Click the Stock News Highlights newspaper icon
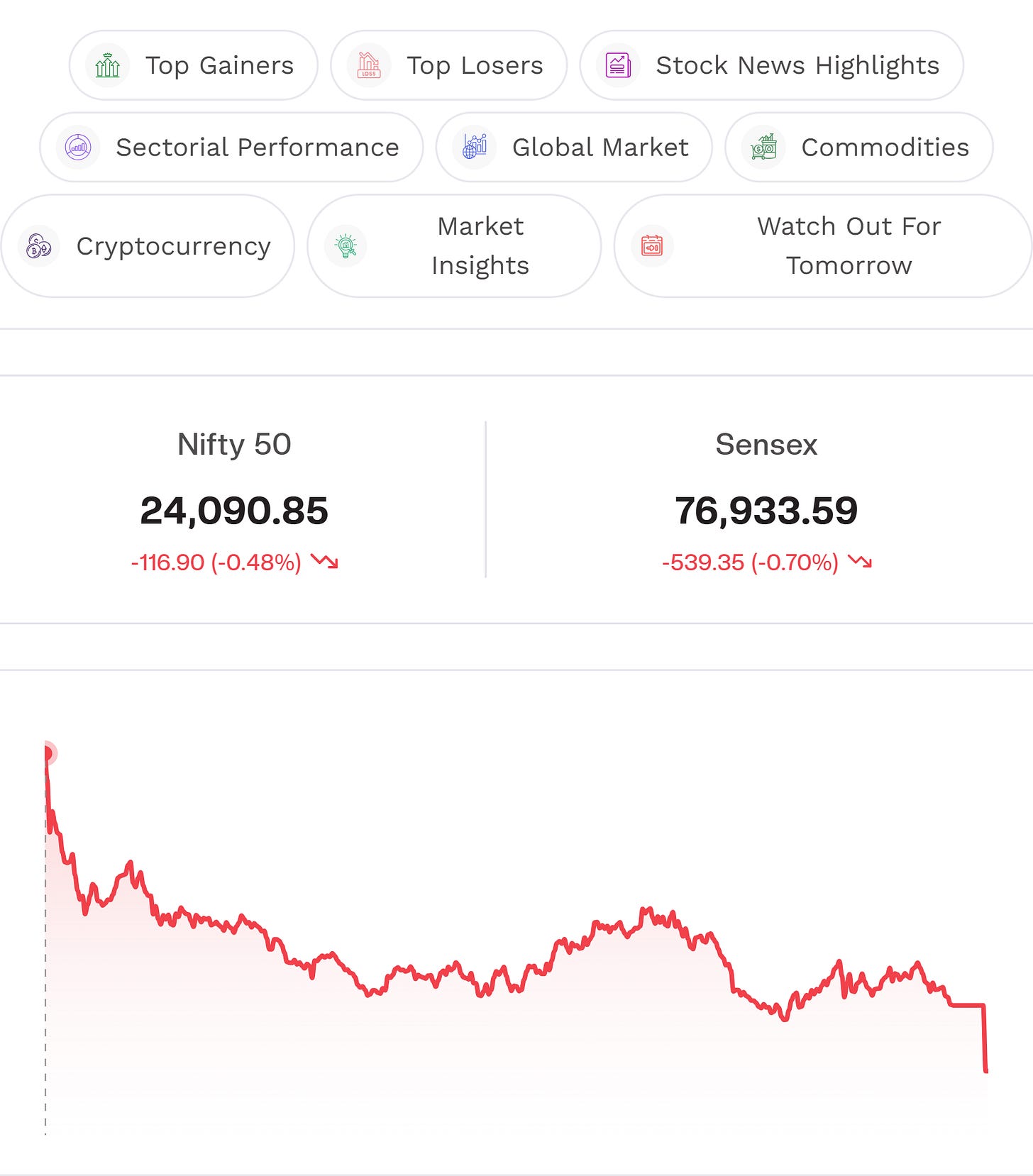 tap(618, 65)
